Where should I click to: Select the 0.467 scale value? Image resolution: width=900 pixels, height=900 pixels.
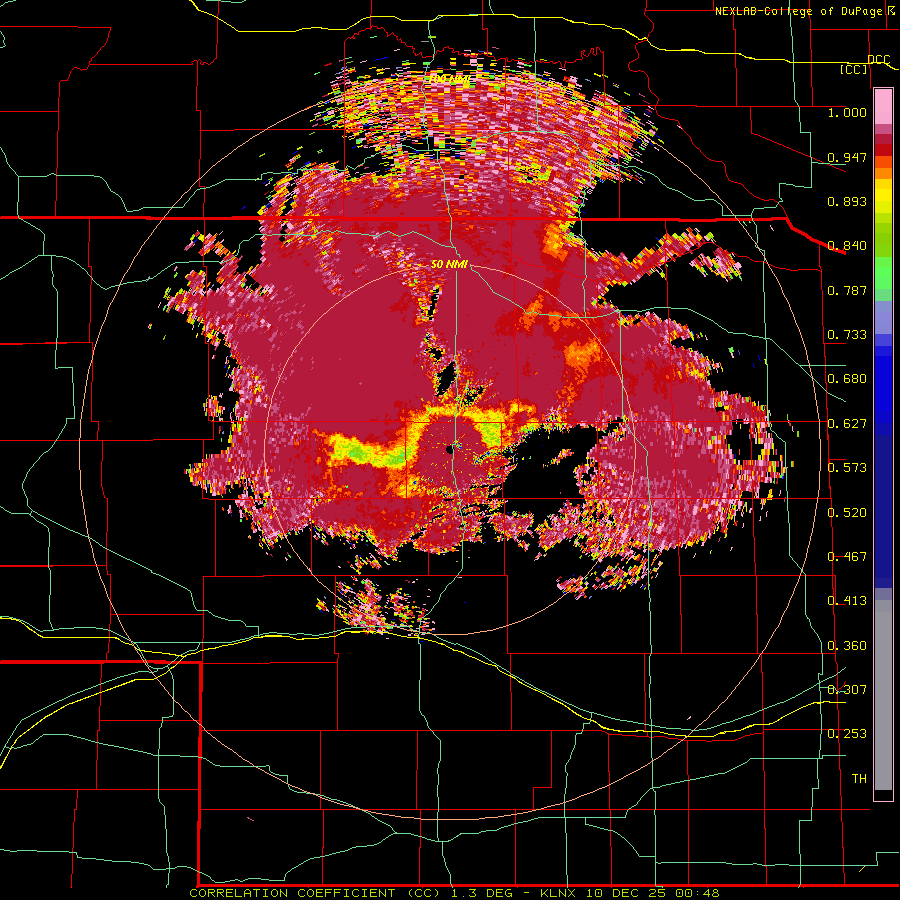tap(847, 557)
